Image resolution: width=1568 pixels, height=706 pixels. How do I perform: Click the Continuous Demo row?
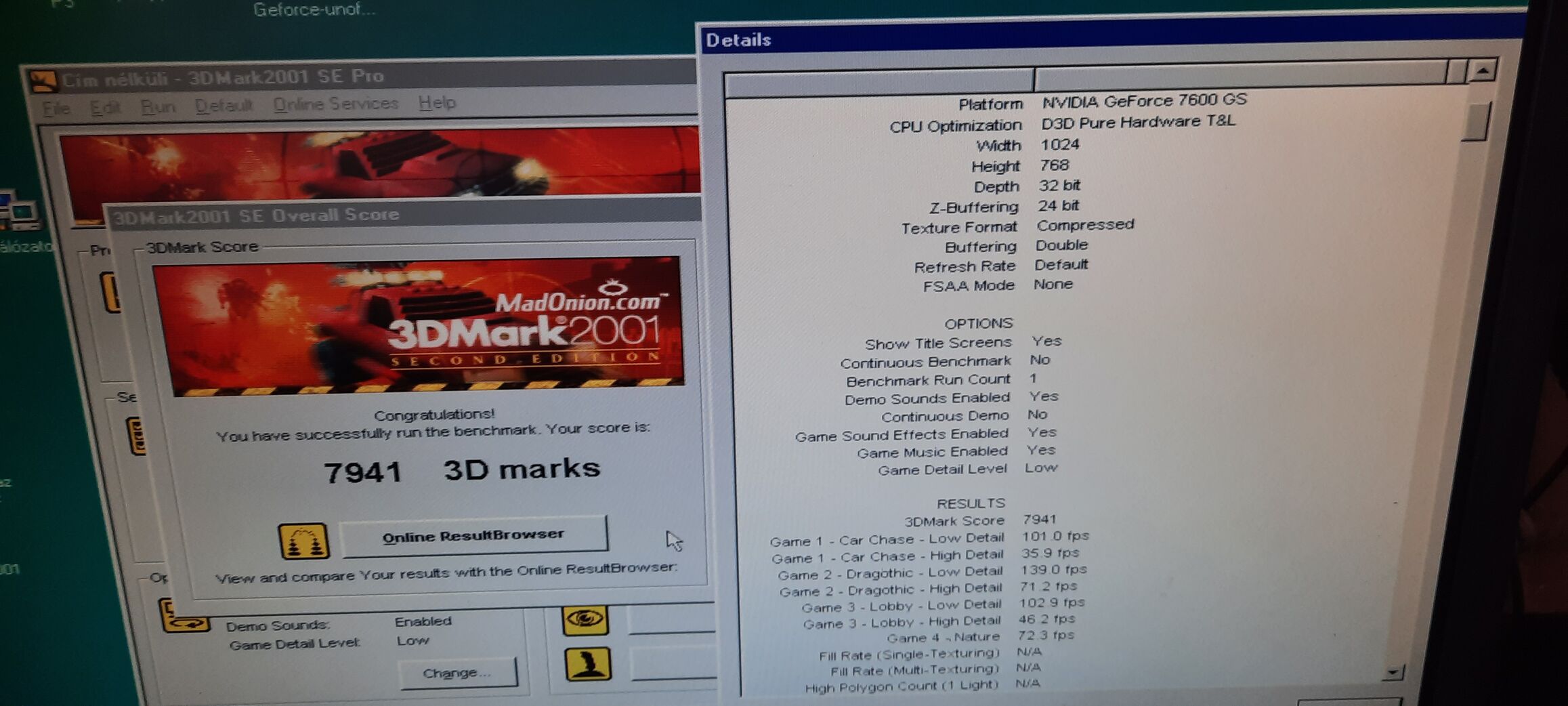point(965,415)
